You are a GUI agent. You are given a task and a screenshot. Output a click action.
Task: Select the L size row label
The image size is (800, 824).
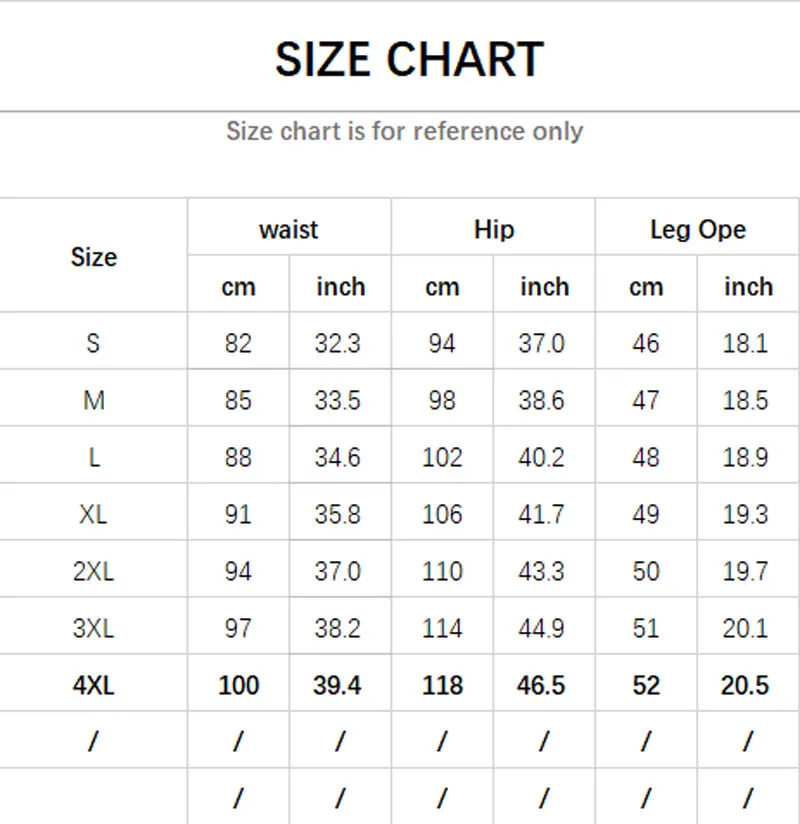[93, 457]
